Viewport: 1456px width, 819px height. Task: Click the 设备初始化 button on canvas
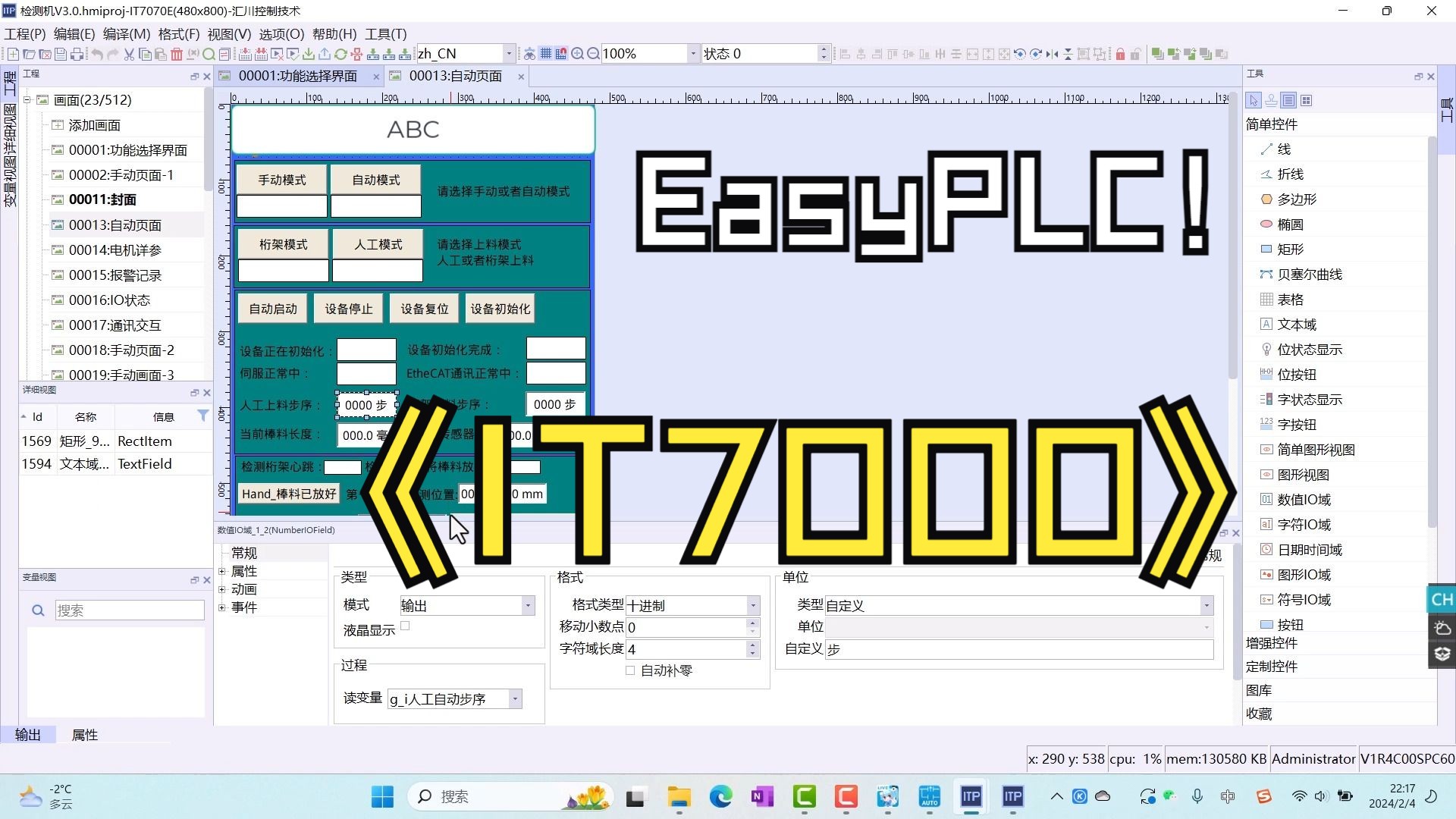(500, 309)
